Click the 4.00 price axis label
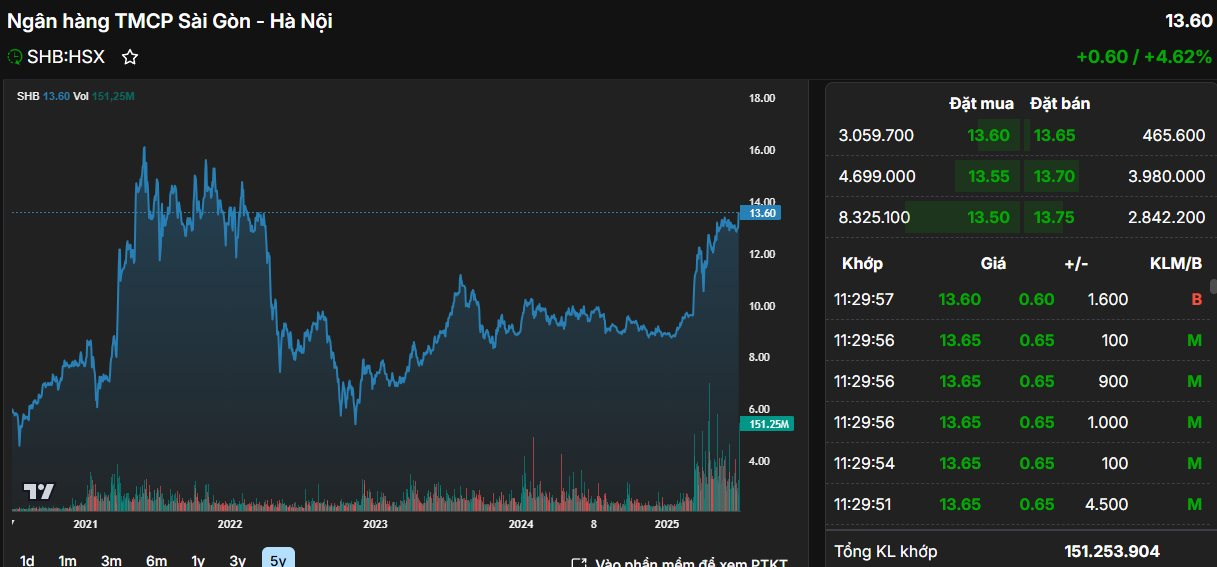Viewport: 1217px width, 567px height. click(759, 461)
